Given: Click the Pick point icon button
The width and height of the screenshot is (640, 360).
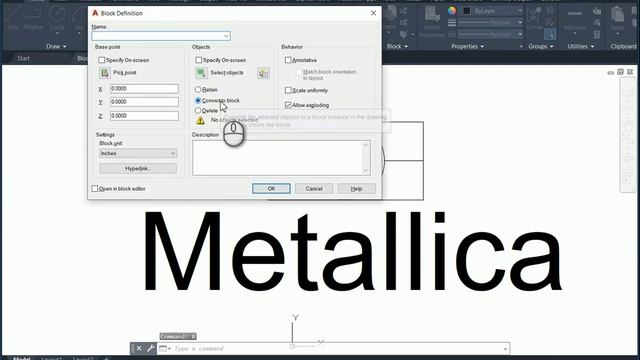Looking at the screenshot, I should tap(105, 73).
